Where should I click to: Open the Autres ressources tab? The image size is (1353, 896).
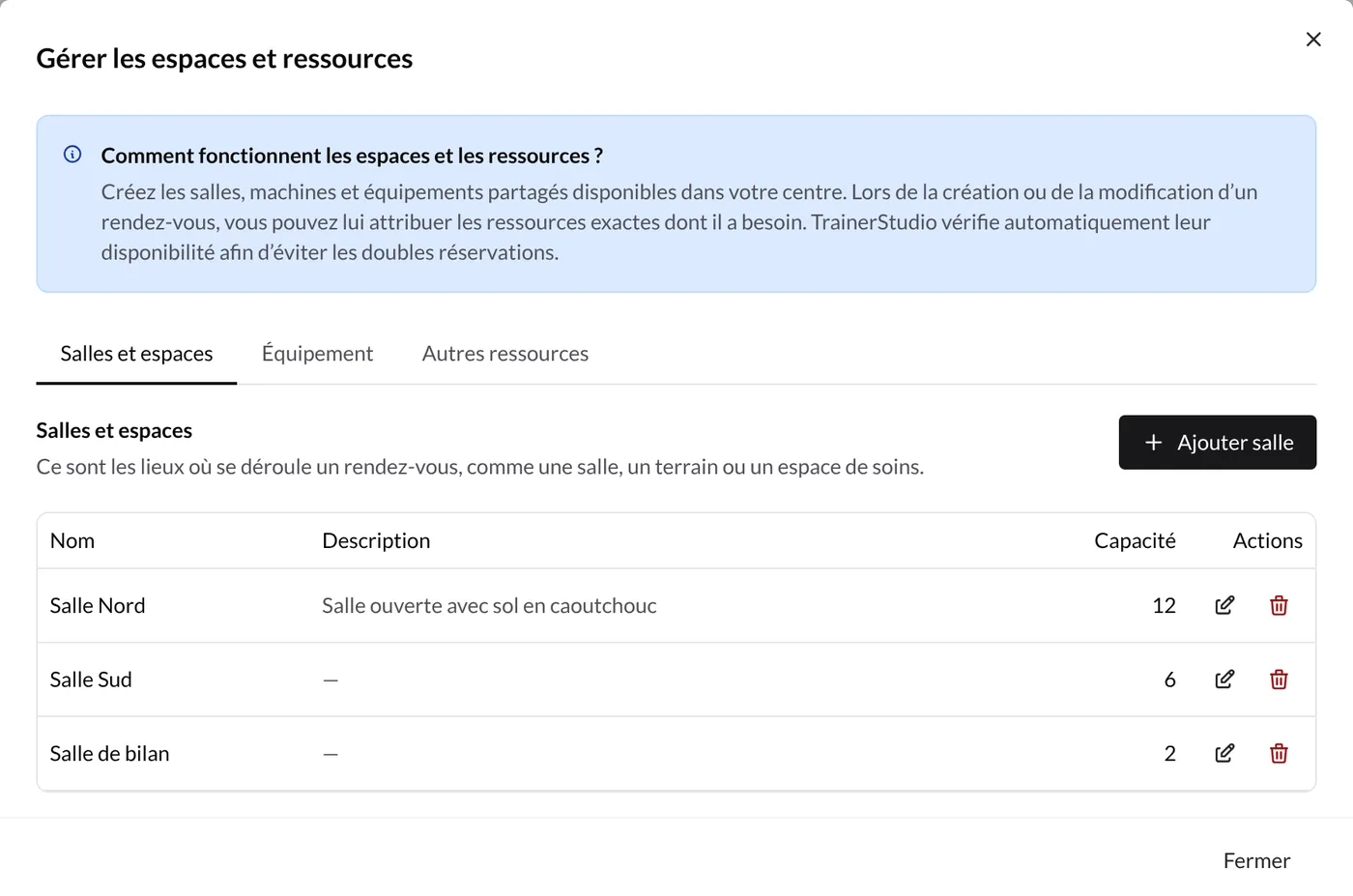(505, 354)
